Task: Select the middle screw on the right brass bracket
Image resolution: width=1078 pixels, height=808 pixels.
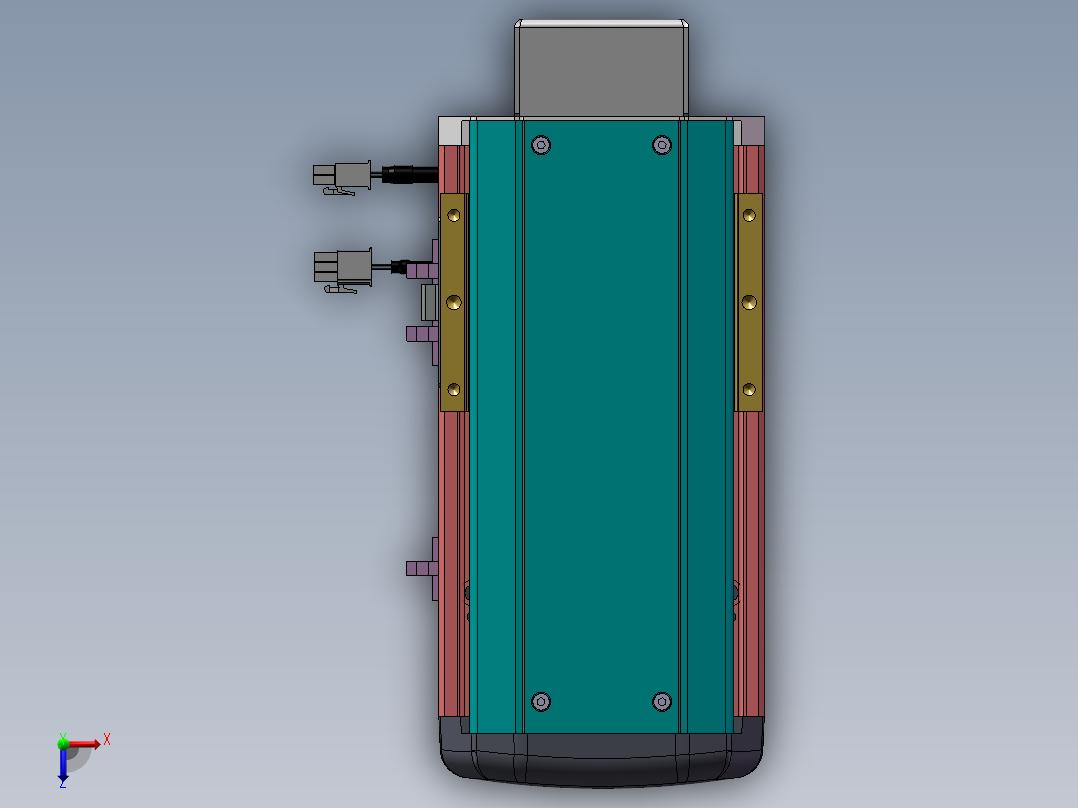Action: (x=749, y=301)
